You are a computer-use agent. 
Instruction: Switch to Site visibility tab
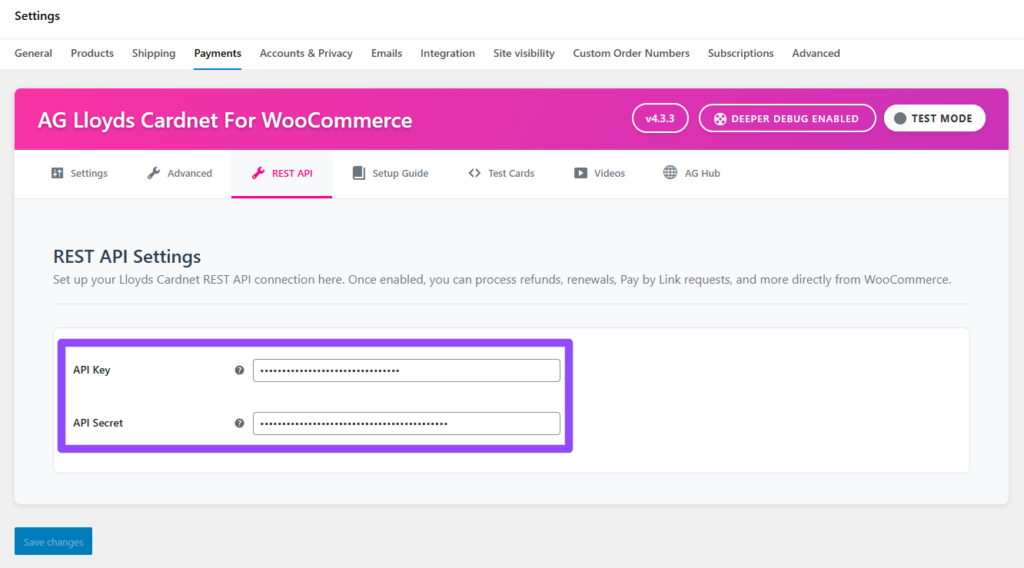click(524, 54)
